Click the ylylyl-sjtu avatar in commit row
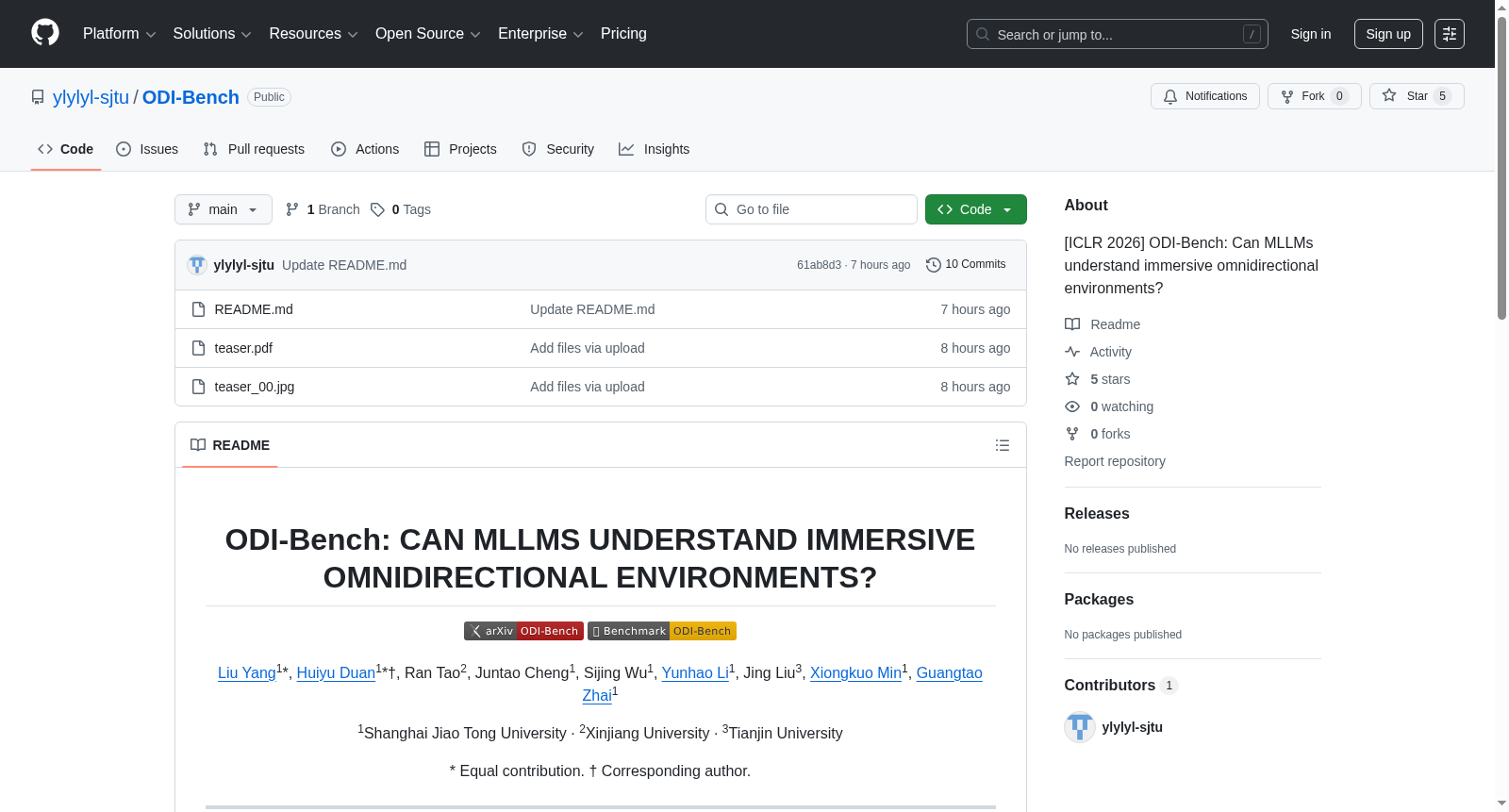 pos(197,265)
